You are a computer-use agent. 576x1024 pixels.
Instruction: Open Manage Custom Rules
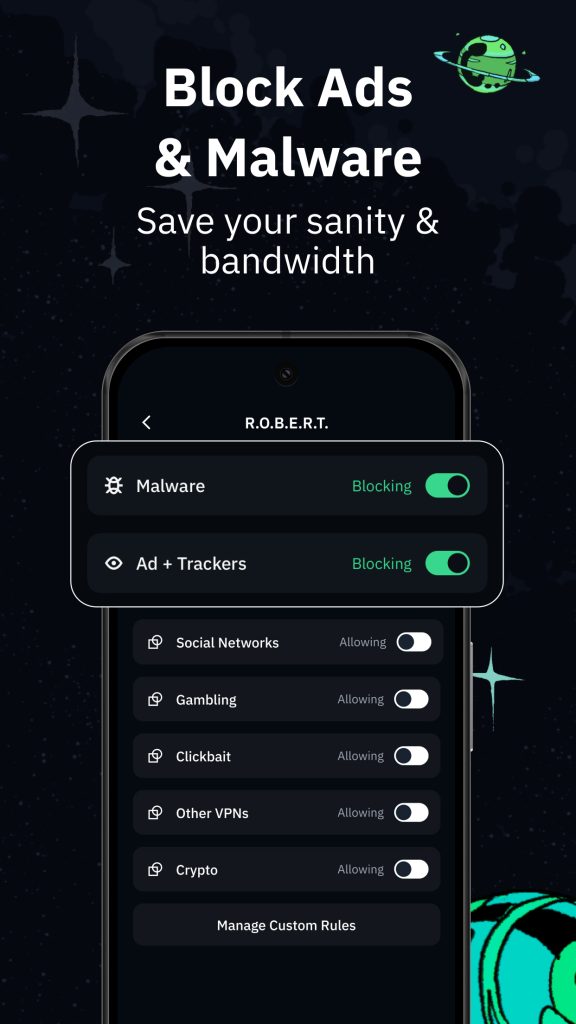pos(287,925)
